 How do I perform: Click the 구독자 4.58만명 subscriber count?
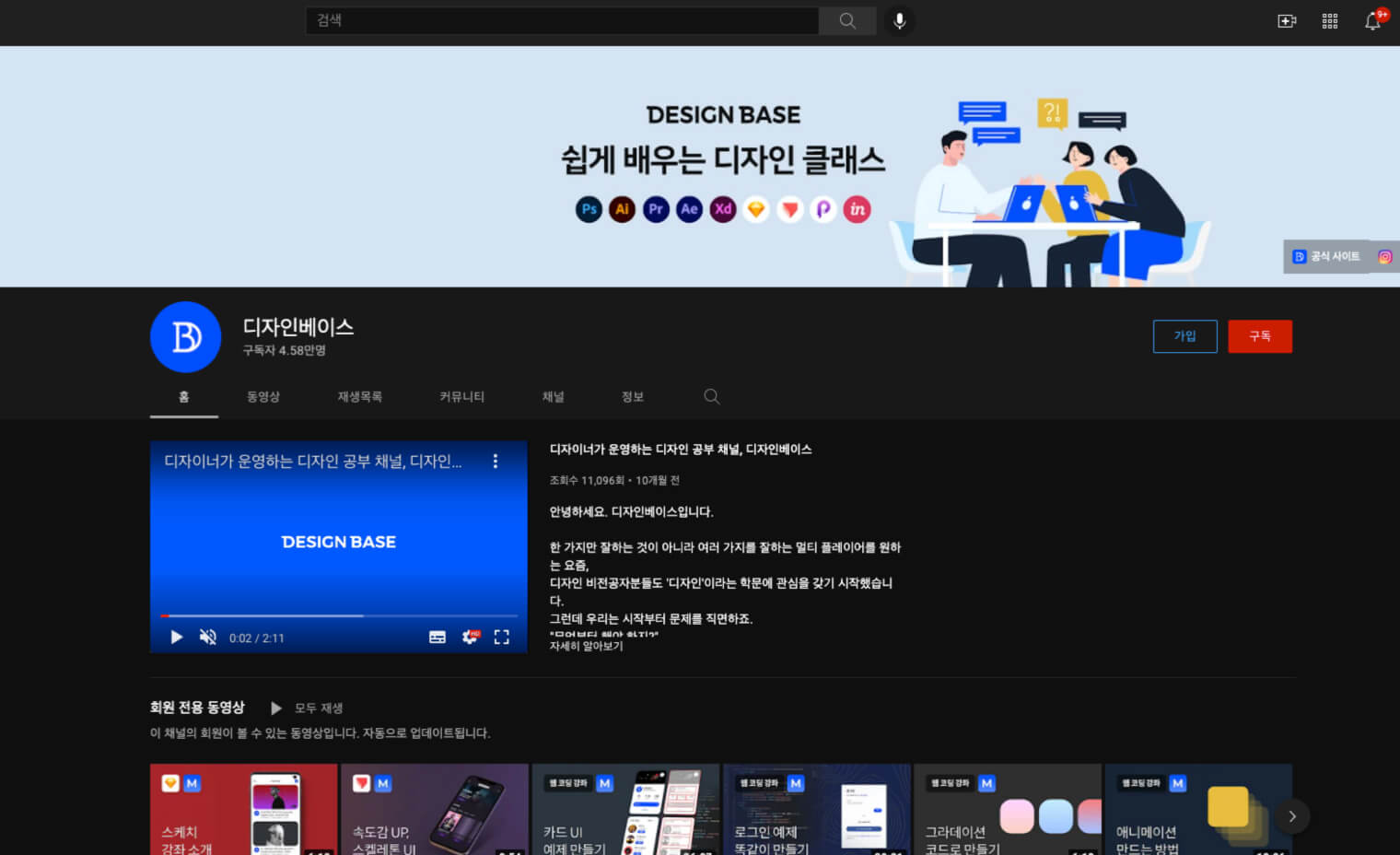tap(285, 350)
